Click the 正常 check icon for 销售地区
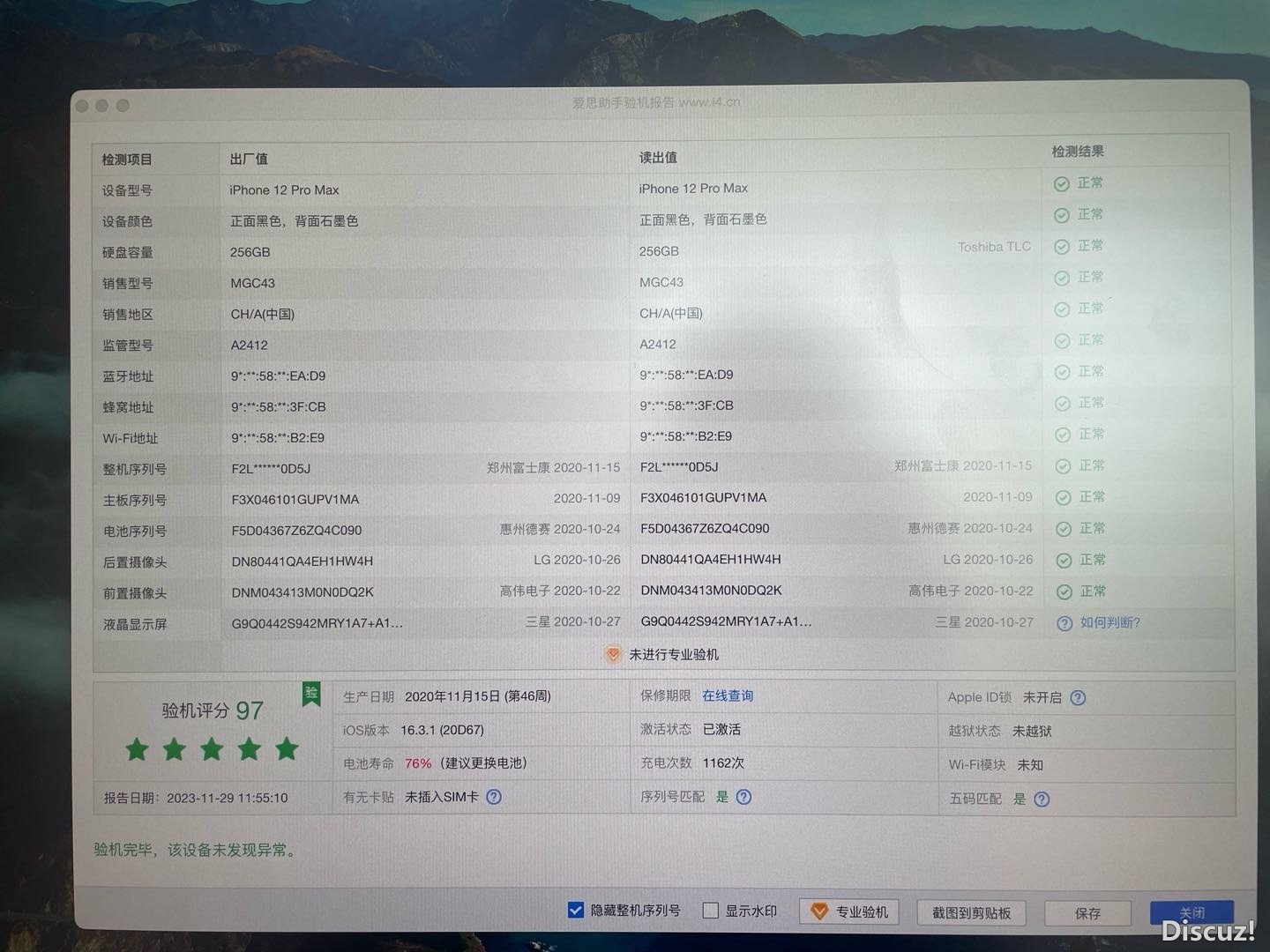Viewport: 1270px width, 952px height. coord(1062,309)
